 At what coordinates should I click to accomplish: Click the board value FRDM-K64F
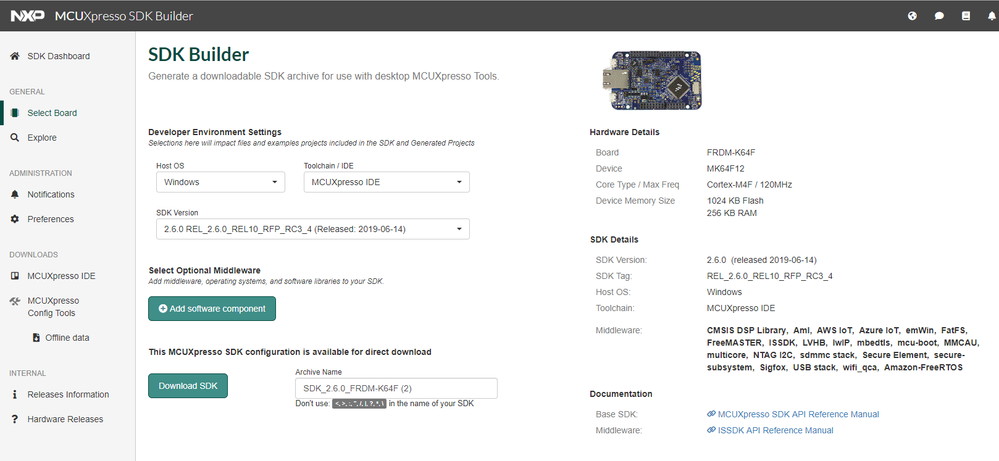point(731,152)
